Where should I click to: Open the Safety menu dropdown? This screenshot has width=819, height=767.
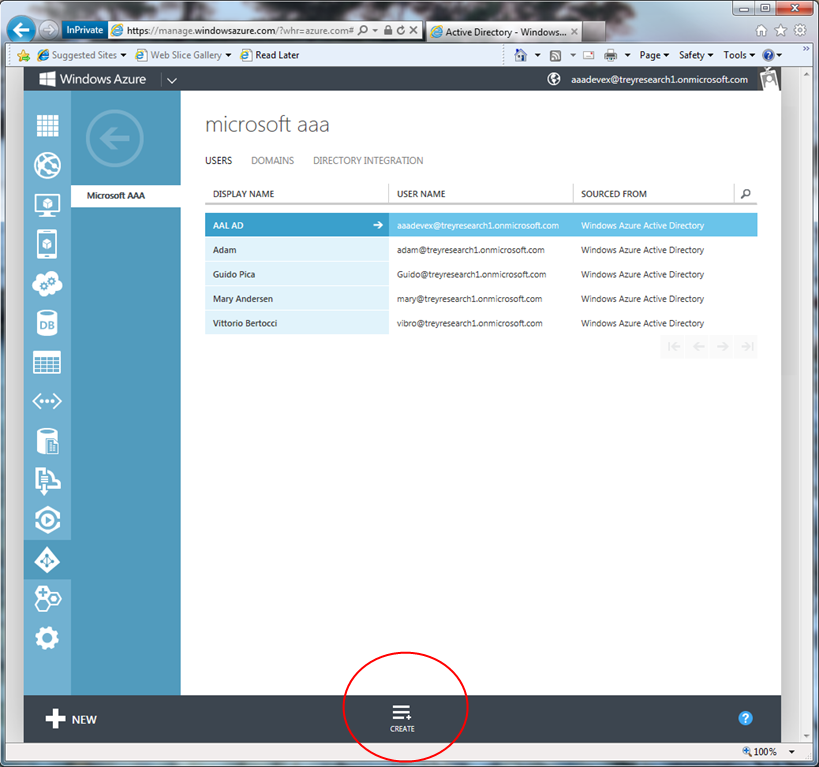[x=696, y=55]
